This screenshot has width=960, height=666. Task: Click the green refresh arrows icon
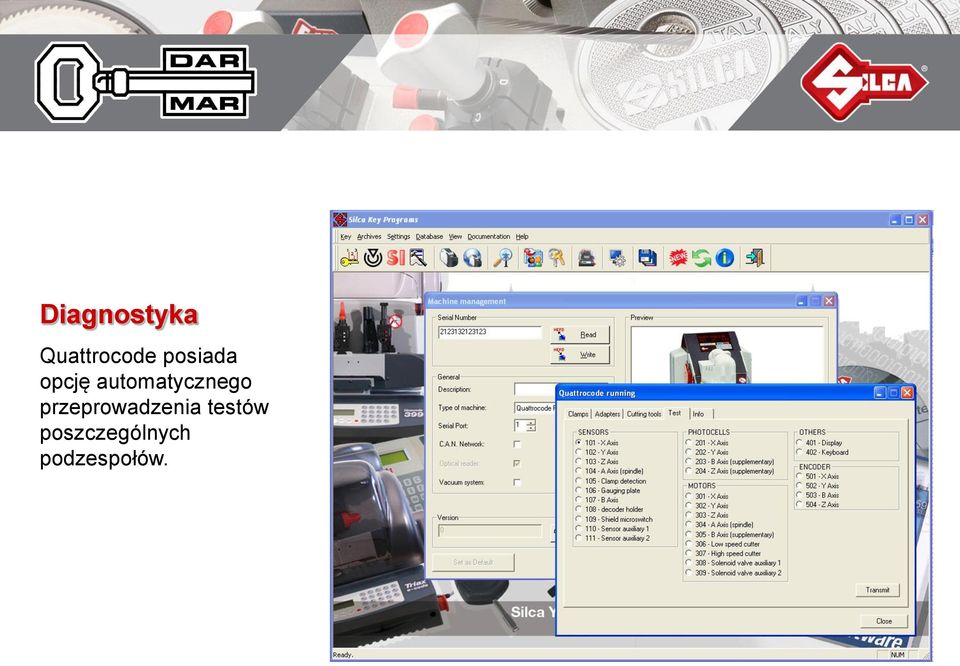click(701, 258)
